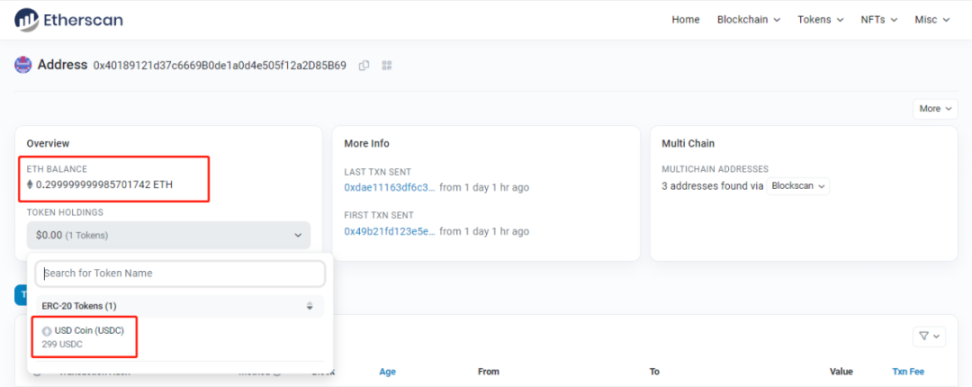
Task: Click the To column header
Action: click(654, 371)
